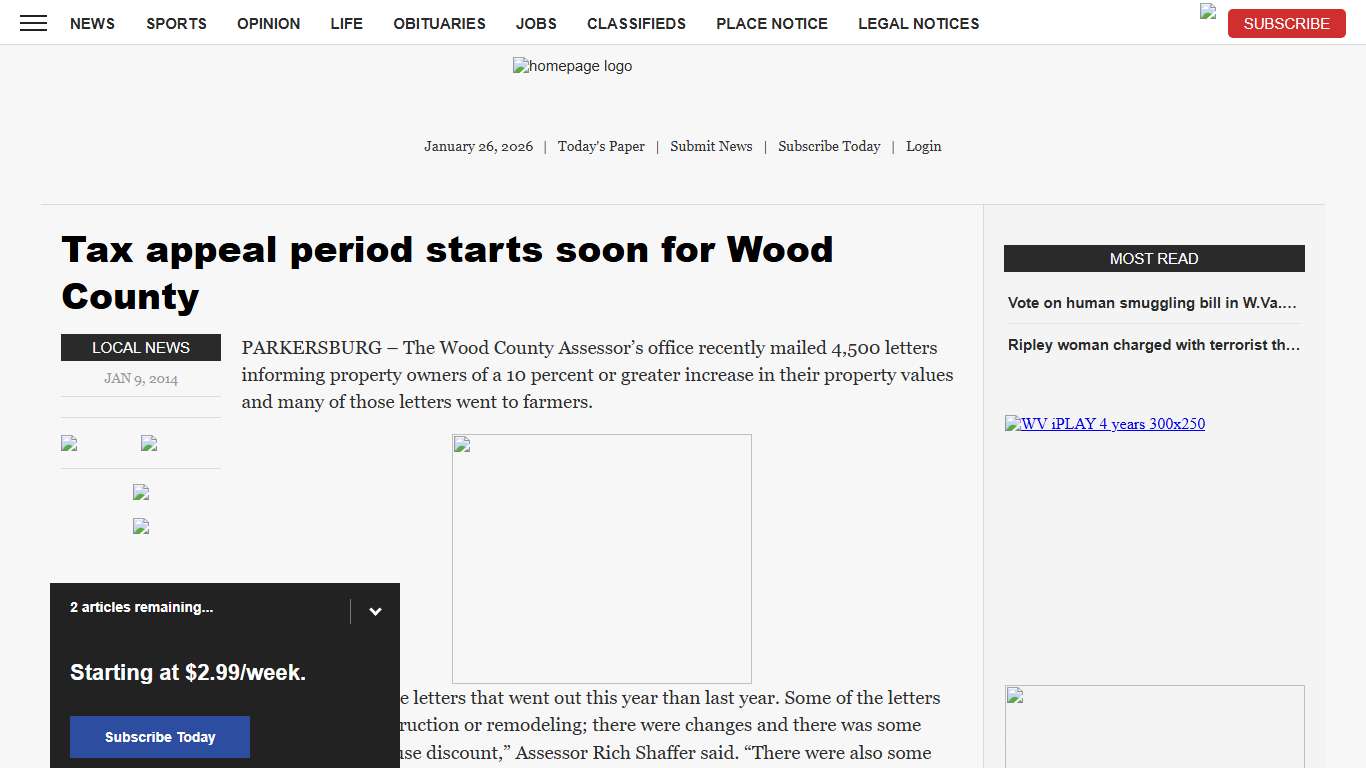
Task: Open the CLASSIFIEDS section
Action: click(x=636, y=23)
